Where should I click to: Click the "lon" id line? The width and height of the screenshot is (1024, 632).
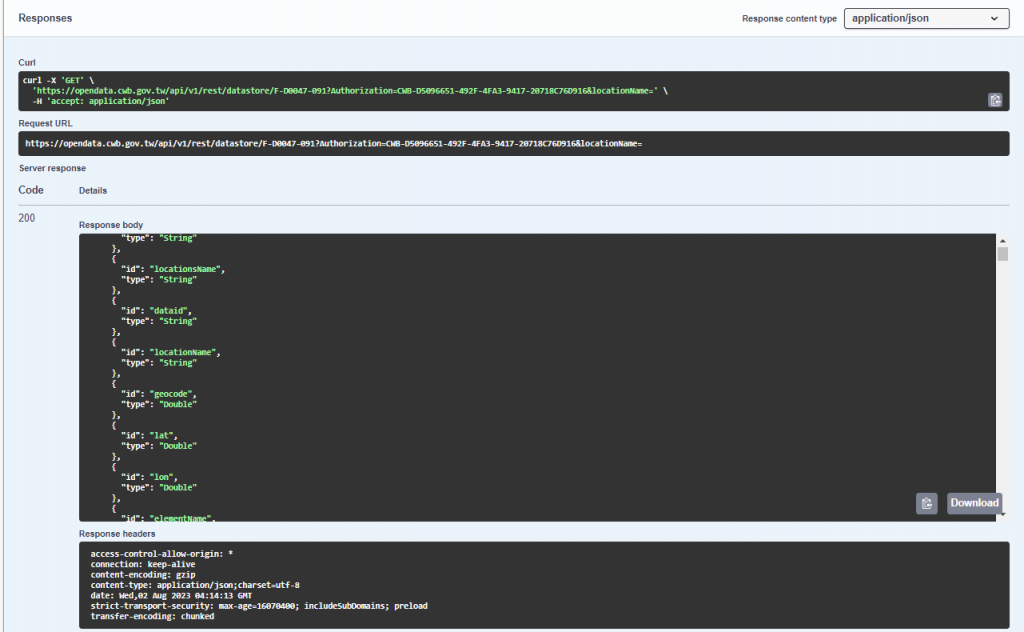(149, 477)
